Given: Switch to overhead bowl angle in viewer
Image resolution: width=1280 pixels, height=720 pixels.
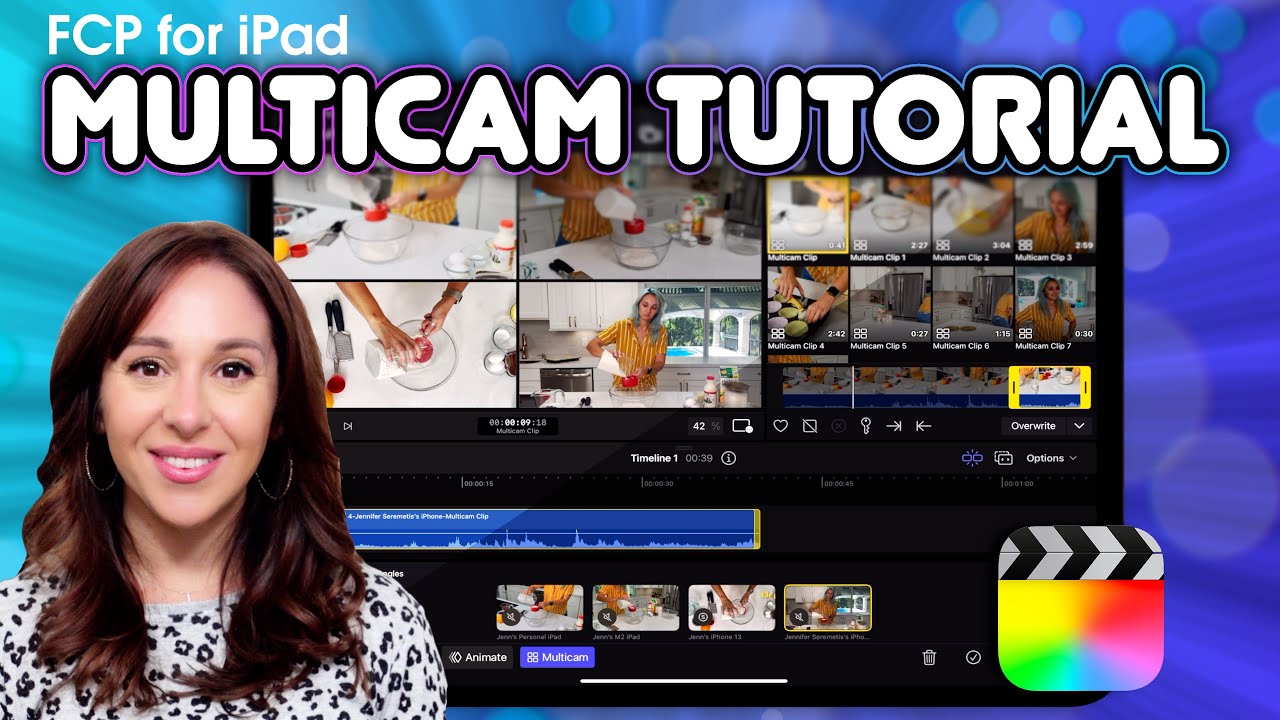Looking at the screenshot, I should (417, 345).
